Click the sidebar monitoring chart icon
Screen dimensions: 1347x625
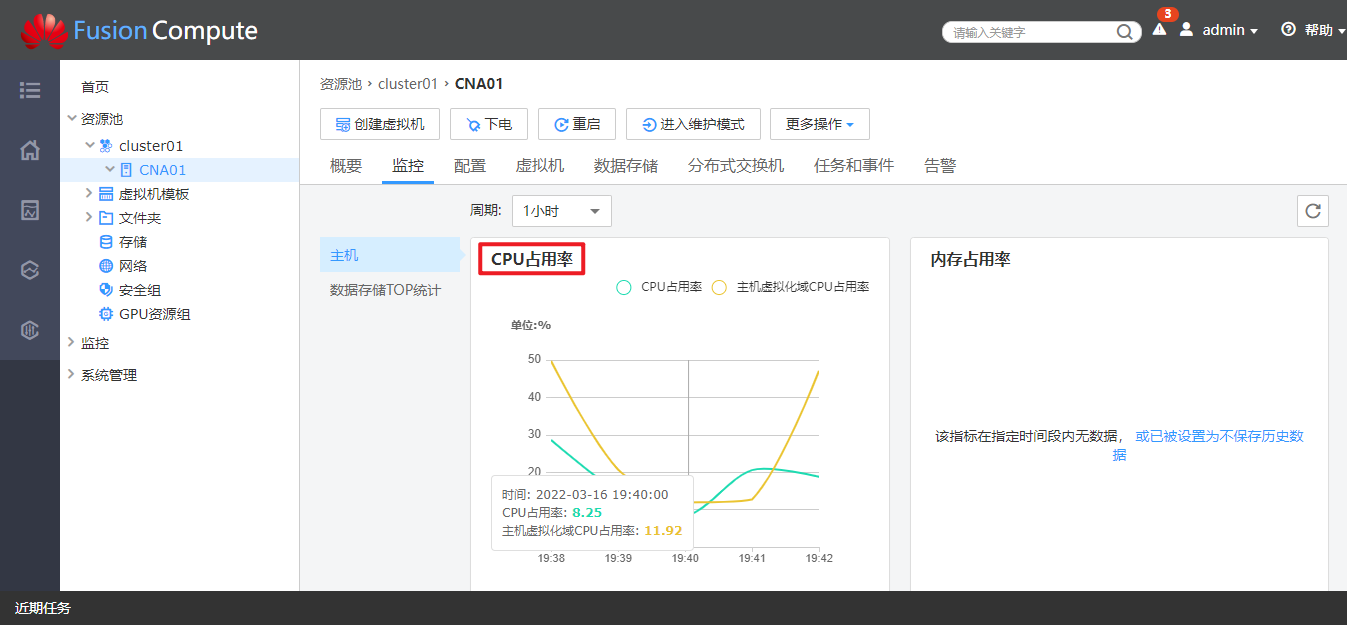click(x=30, y=210)
